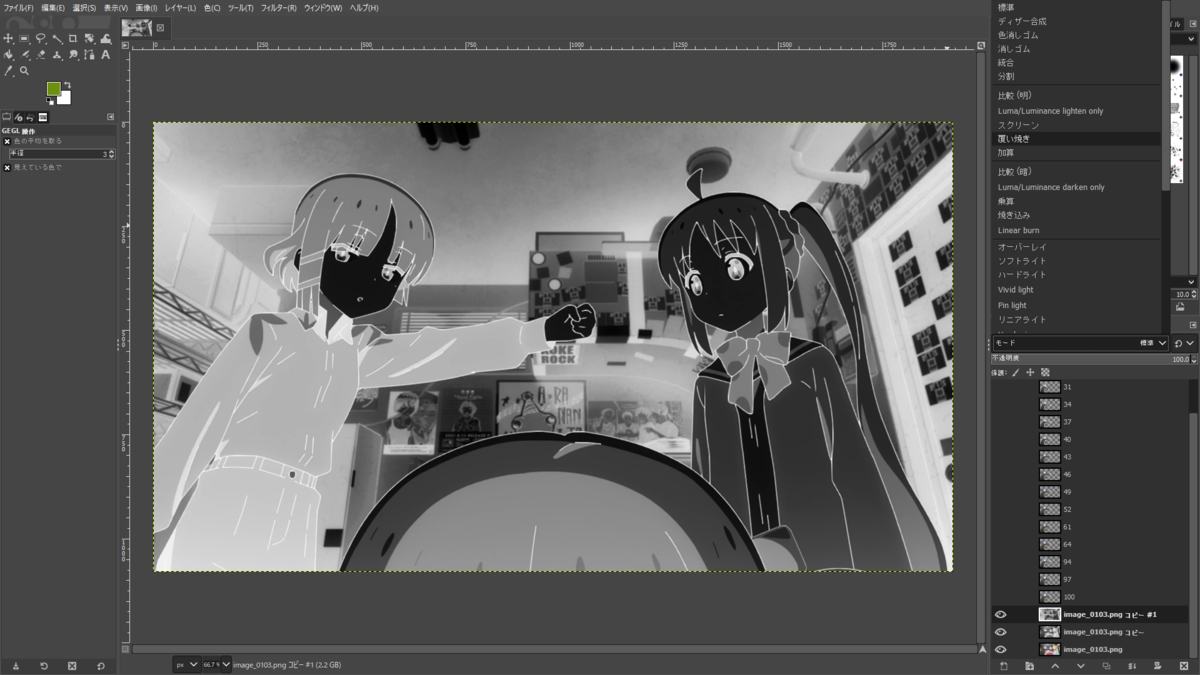Duplicate the selected layer
The height and width of the screenshot is (675, 1200).
pyautogui.click(x=1106, y=666)
